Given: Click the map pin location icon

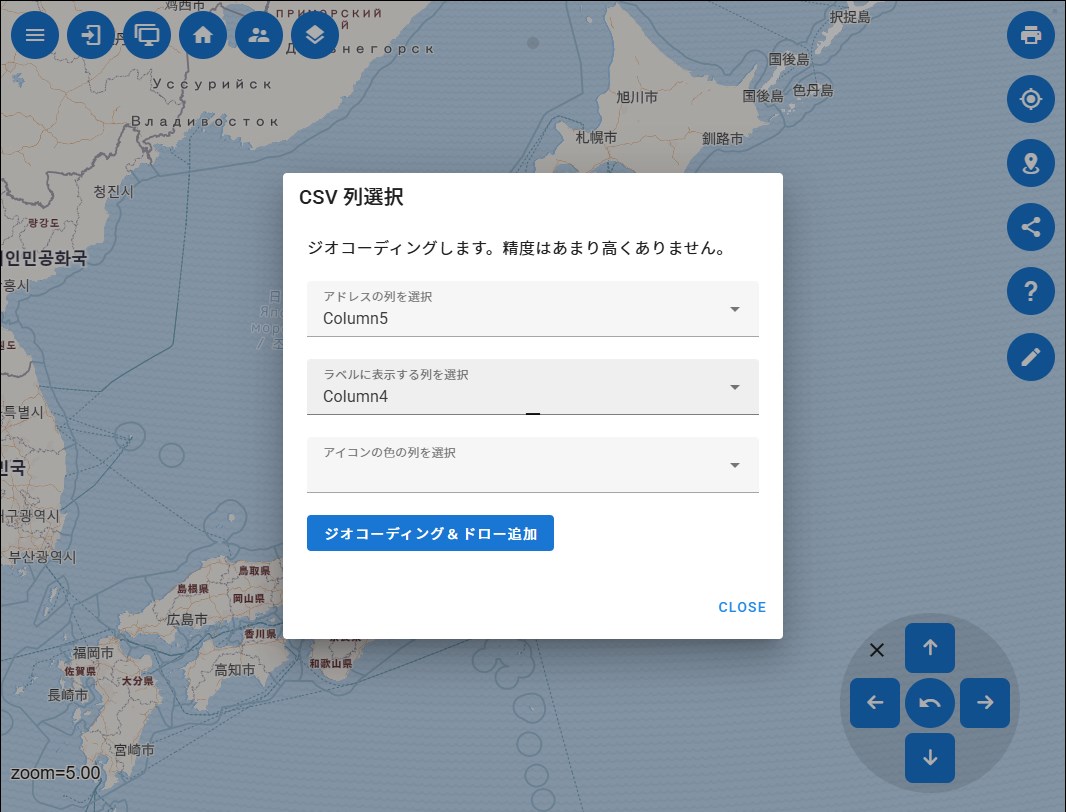Looking at the screenshot, I should click(1030, 163).
